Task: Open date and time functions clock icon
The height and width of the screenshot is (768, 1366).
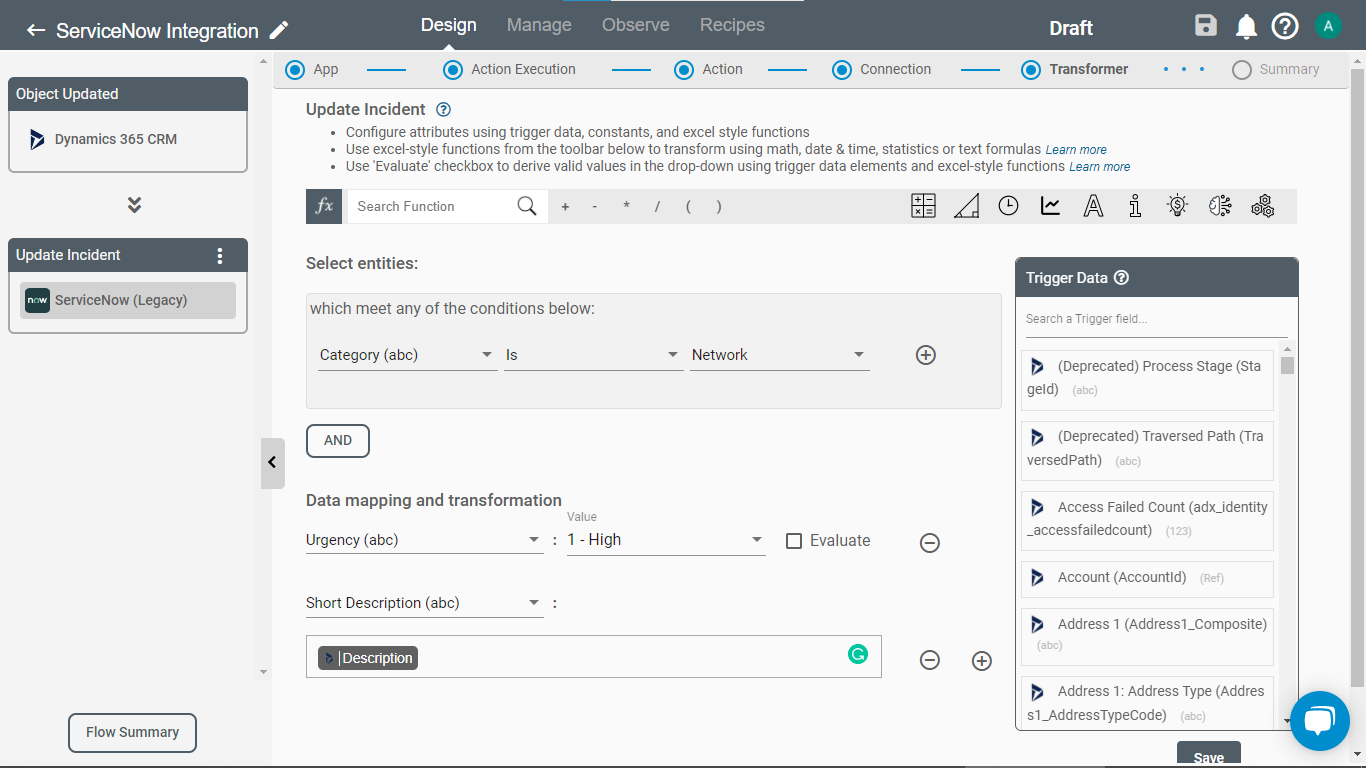Action: coord(1008,206)
